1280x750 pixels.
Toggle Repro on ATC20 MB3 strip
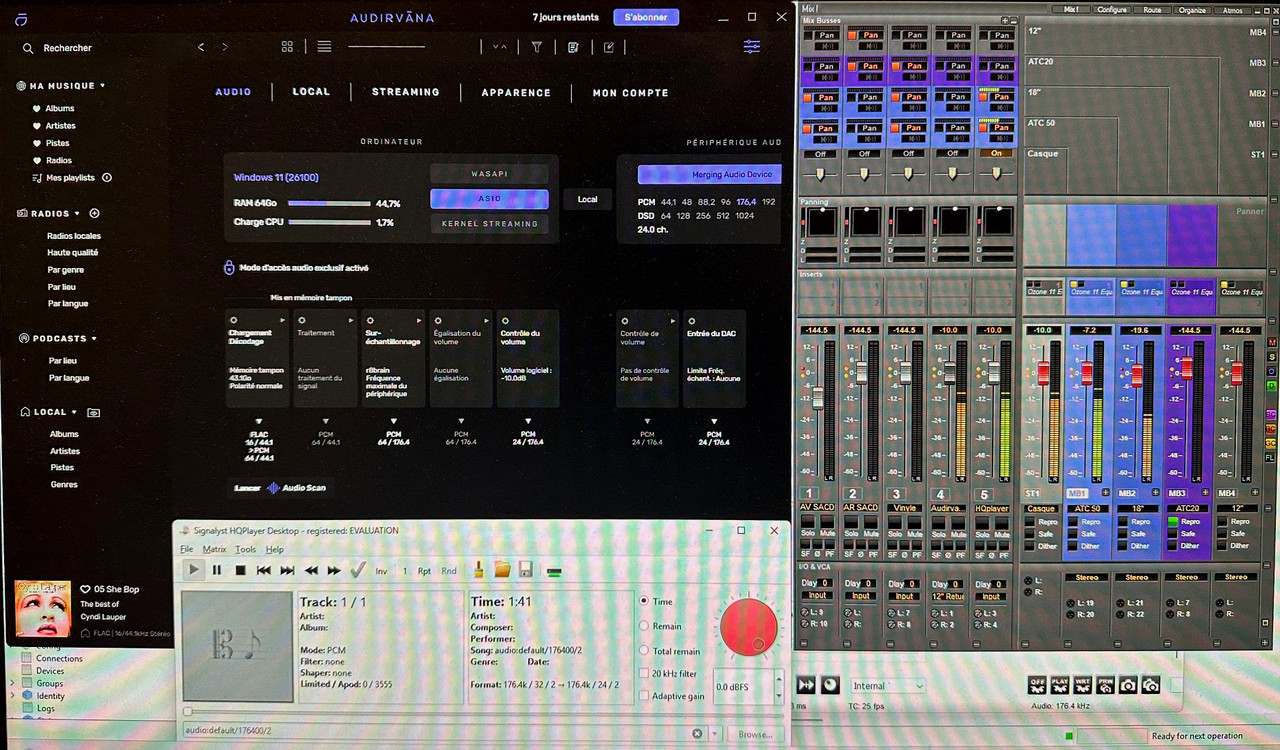[1174, 521]
